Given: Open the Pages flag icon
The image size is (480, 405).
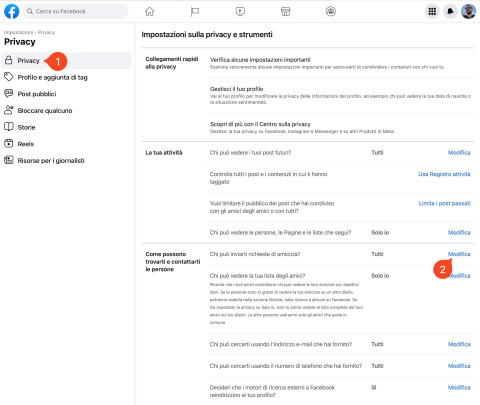Looking at the screenshot, I should pos(195,12).
